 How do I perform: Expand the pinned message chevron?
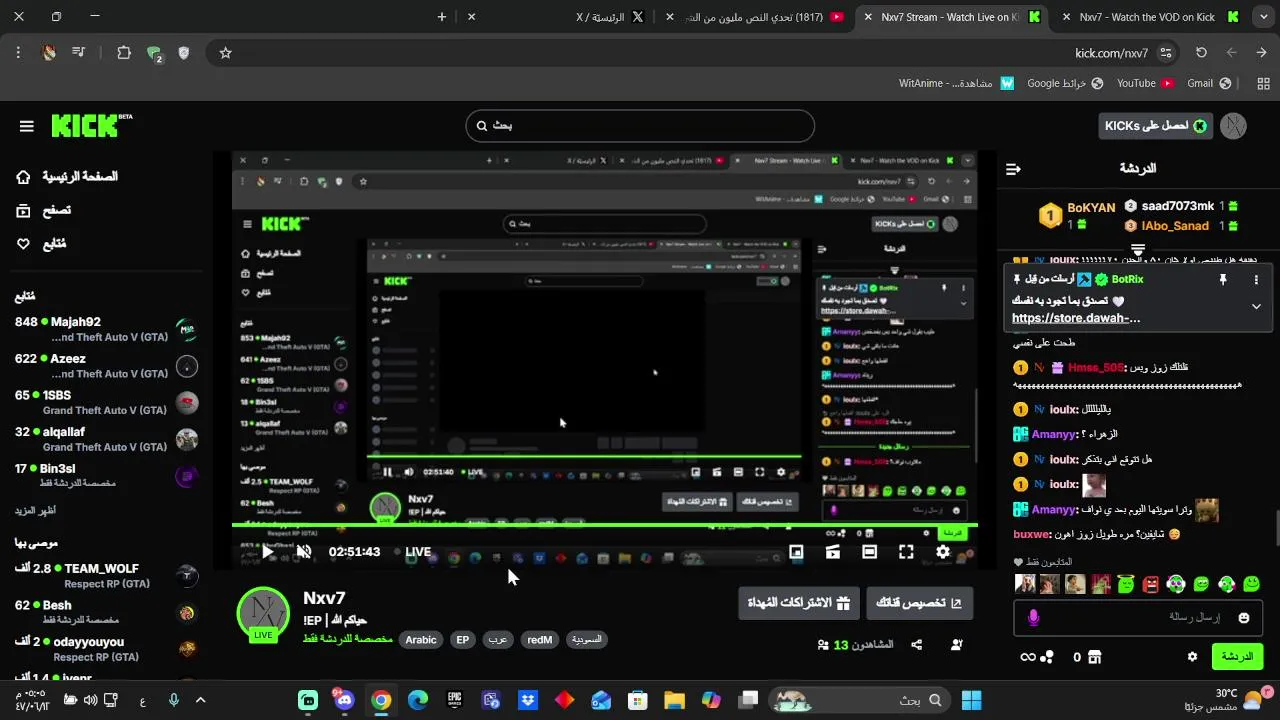[x=1256, y=307]
